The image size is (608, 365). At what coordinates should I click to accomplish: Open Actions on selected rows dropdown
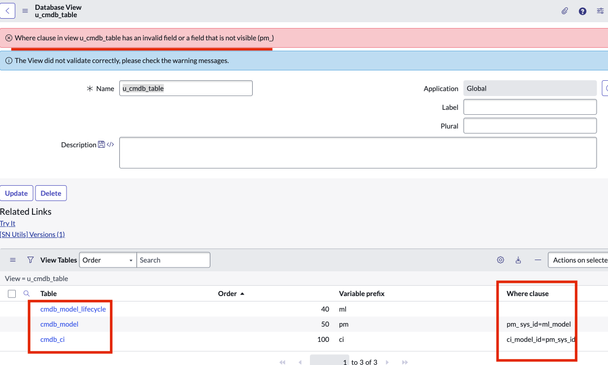coord(578,260)
